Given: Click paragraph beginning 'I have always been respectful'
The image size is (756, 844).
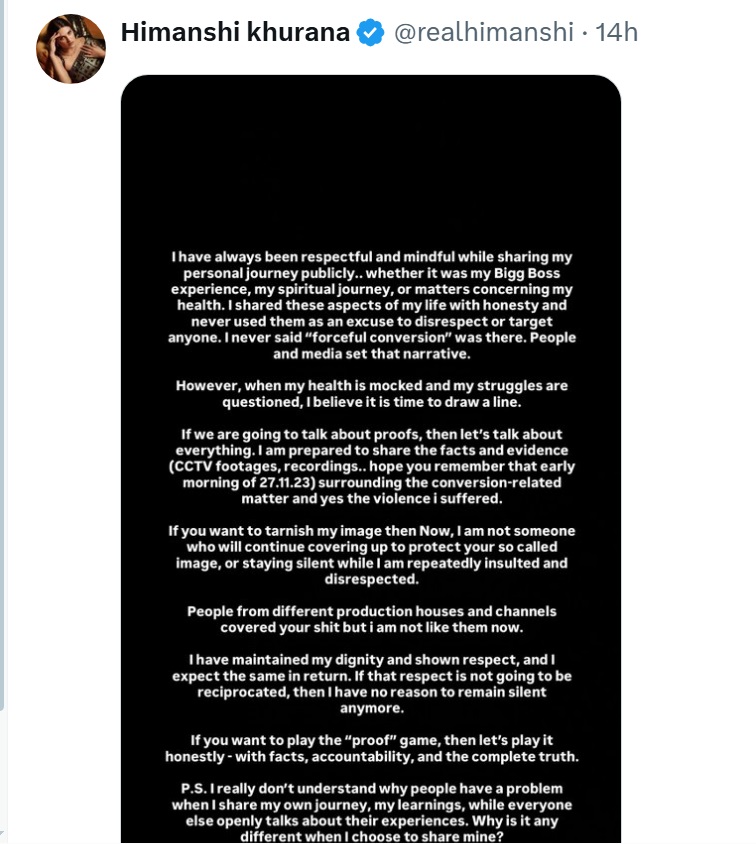Looking at the screenshot, I should coord(372,305).
